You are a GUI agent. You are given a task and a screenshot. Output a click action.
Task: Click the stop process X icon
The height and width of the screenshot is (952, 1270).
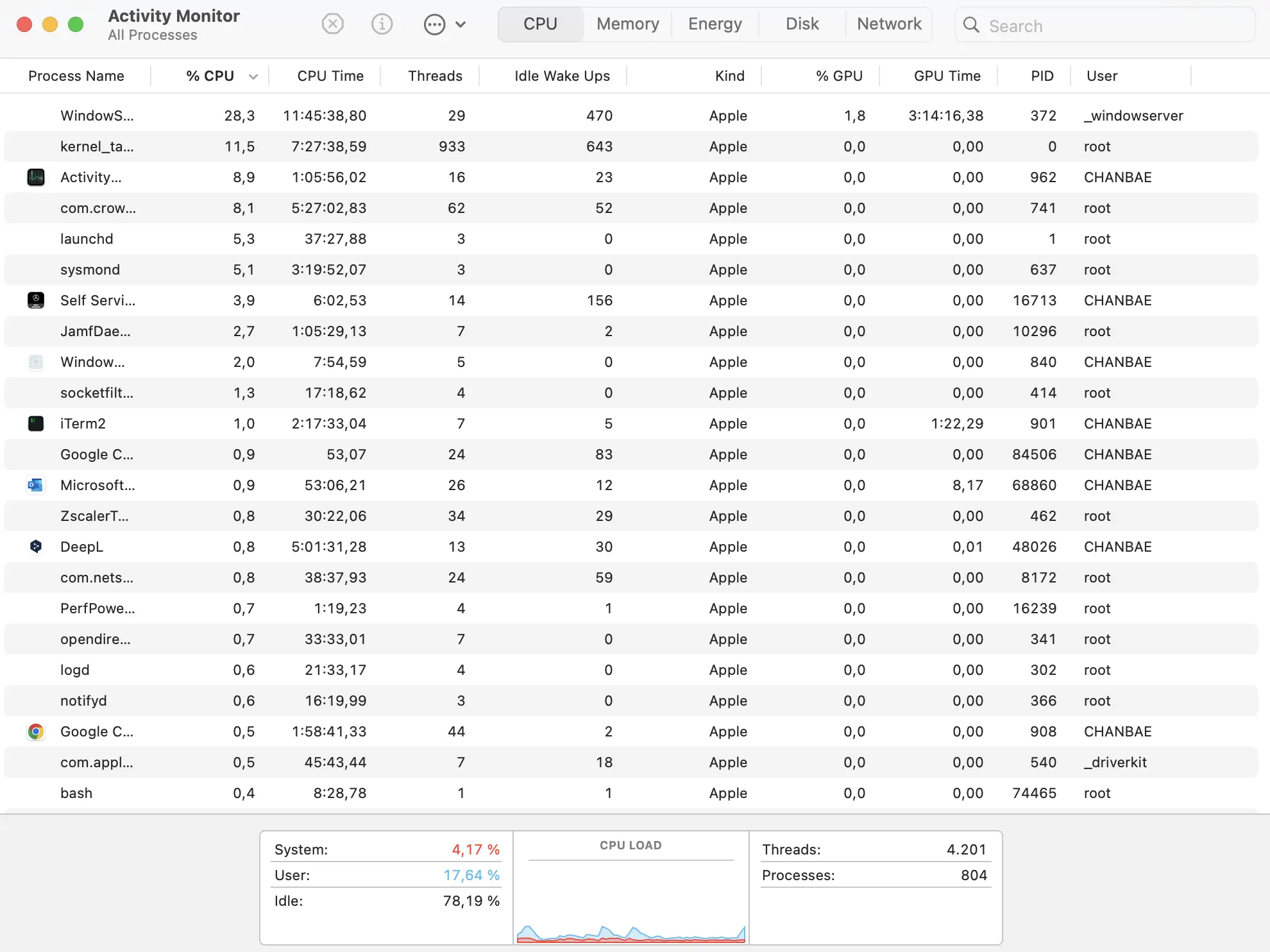332,24
